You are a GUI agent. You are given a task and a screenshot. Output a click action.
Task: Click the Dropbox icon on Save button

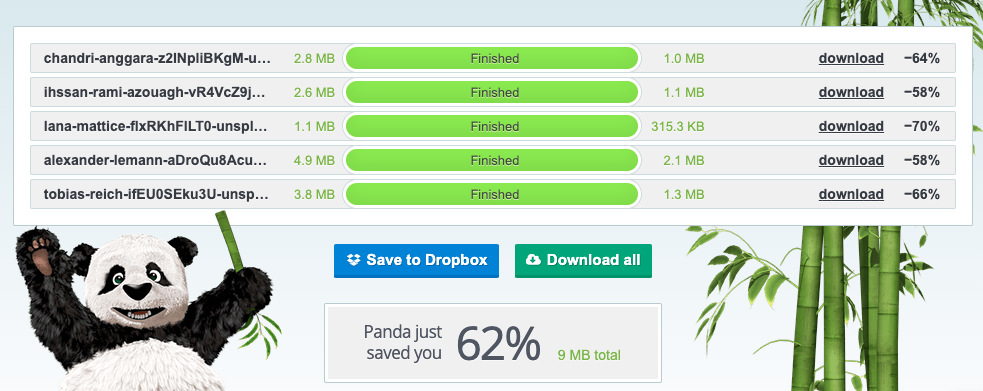click(x=354, y=260)
